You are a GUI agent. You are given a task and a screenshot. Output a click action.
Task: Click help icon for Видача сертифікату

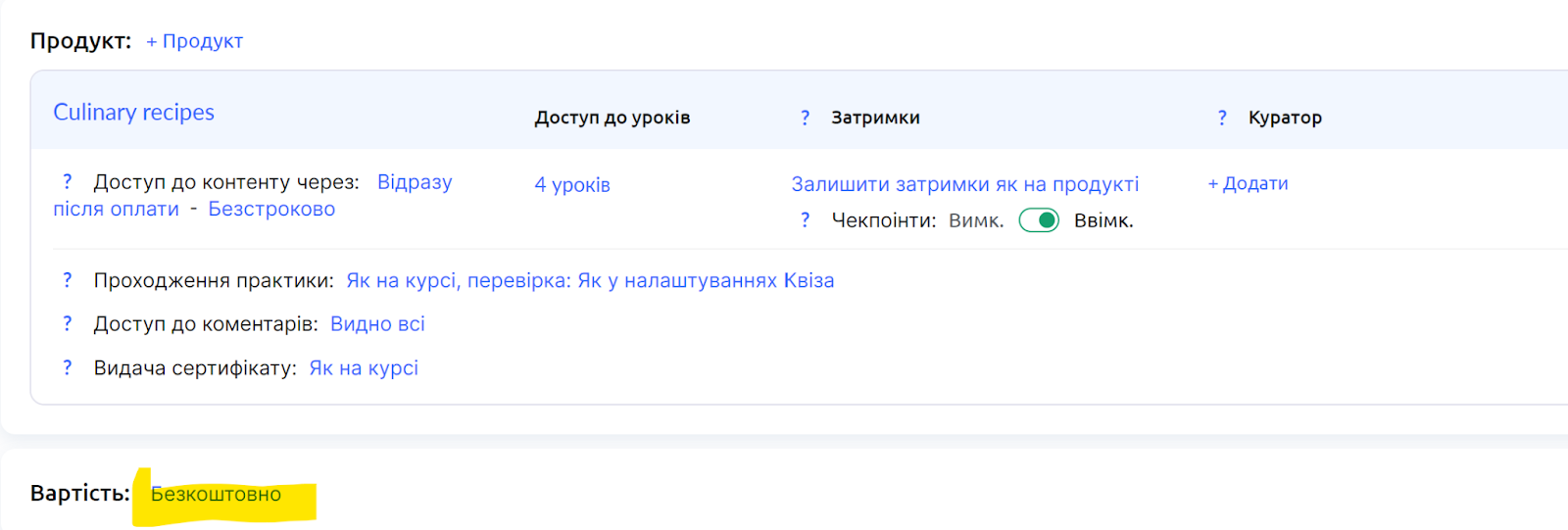click(x=68, y=367)
